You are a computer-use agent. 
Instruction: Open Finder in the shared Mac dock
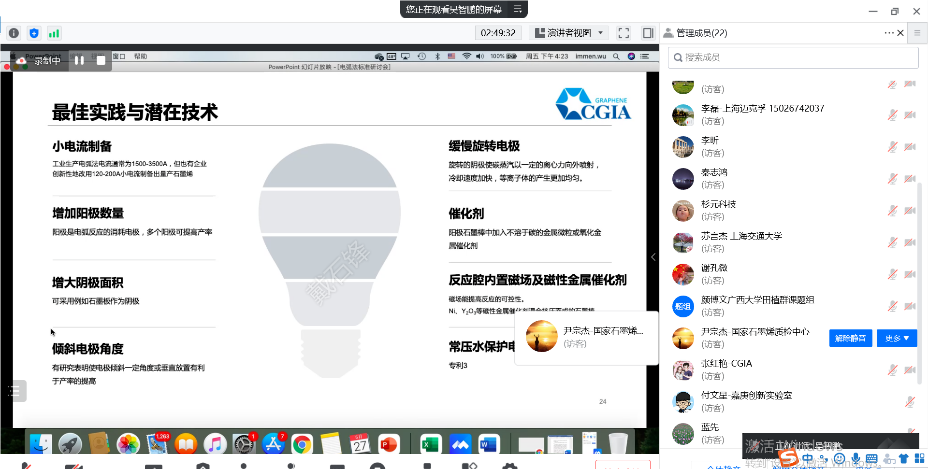tap(41, 444)
